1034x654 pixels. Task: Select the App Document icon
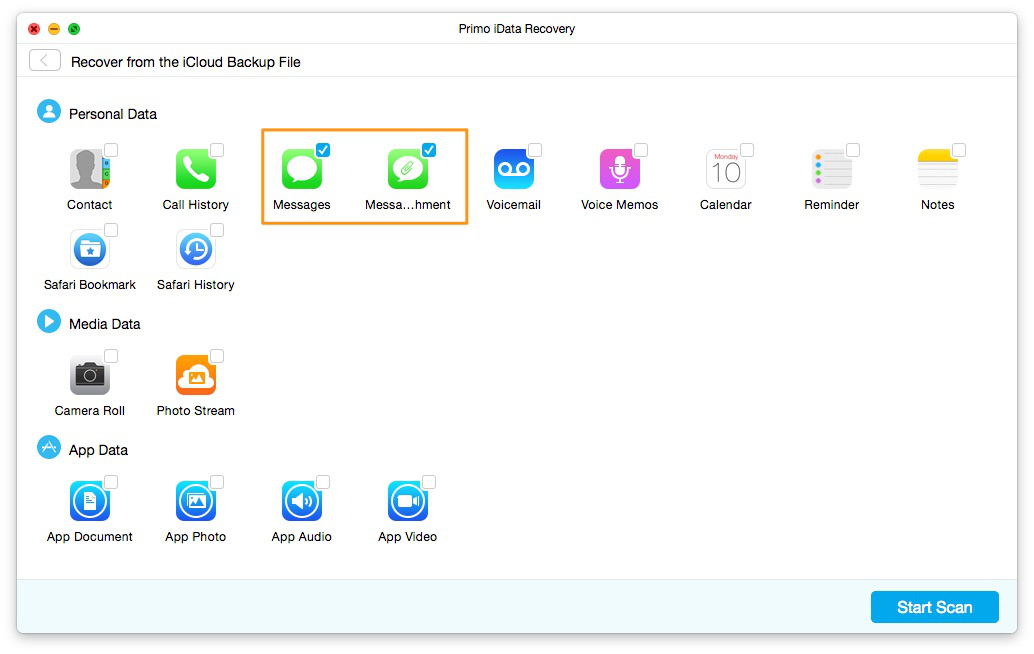tap(90, 501)
